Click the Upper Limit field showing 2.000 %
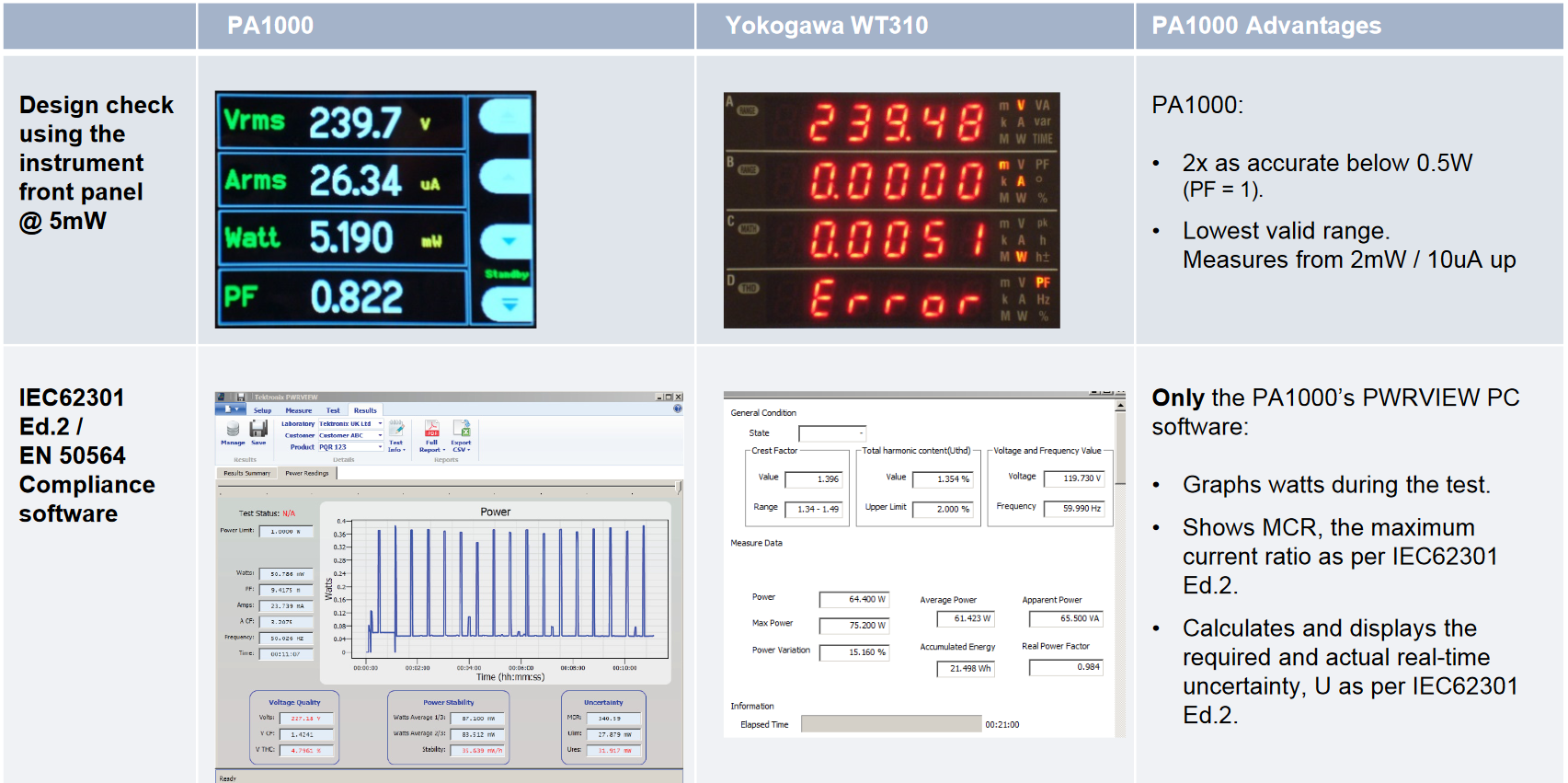Viewport: 1568px width, 783px height. pyautogui.click(x=943, y=509)
